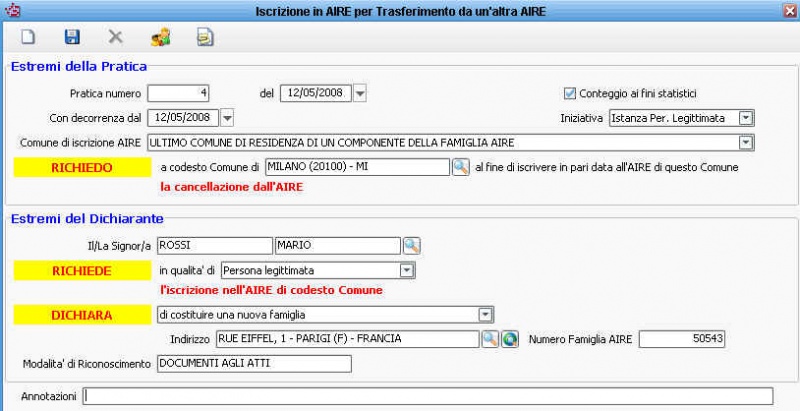This screenshot has height=411, width=800.
Task: Search address magnifier beside Indirizzo field
Action: click(x=490, y=339)
